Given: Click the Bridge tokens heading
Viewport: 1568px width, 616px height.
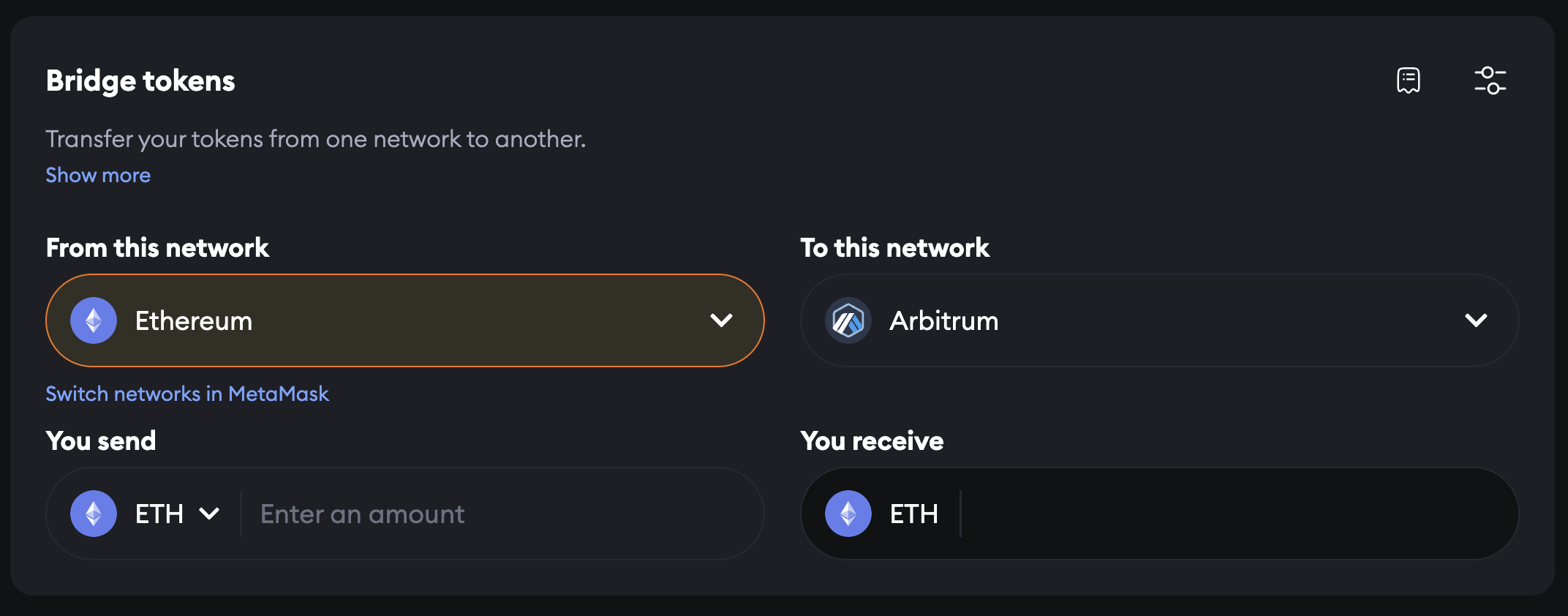Looking at the screenshot, I should click(140, 81).
